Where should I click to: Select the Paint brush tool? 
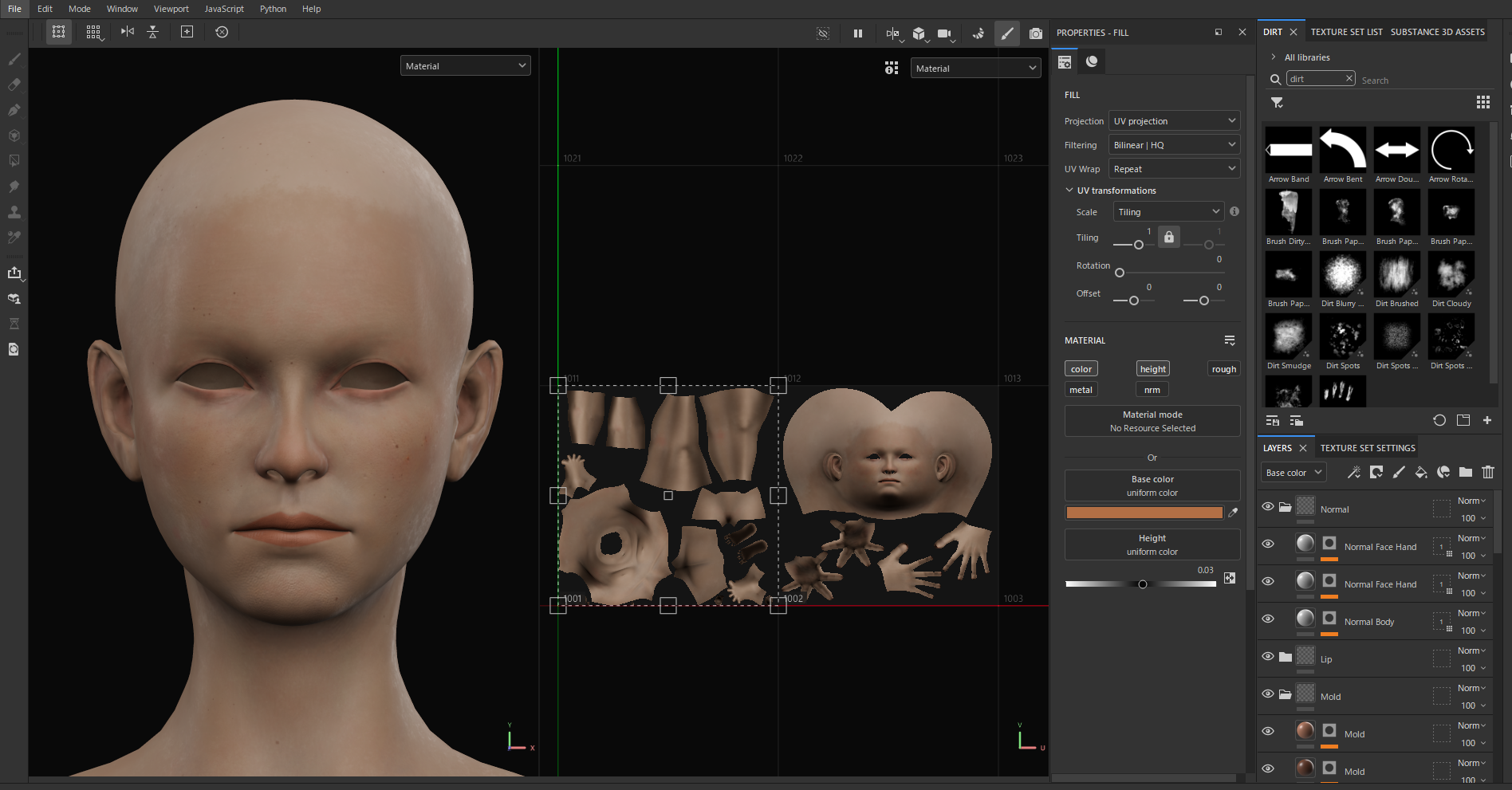(14, 59)
